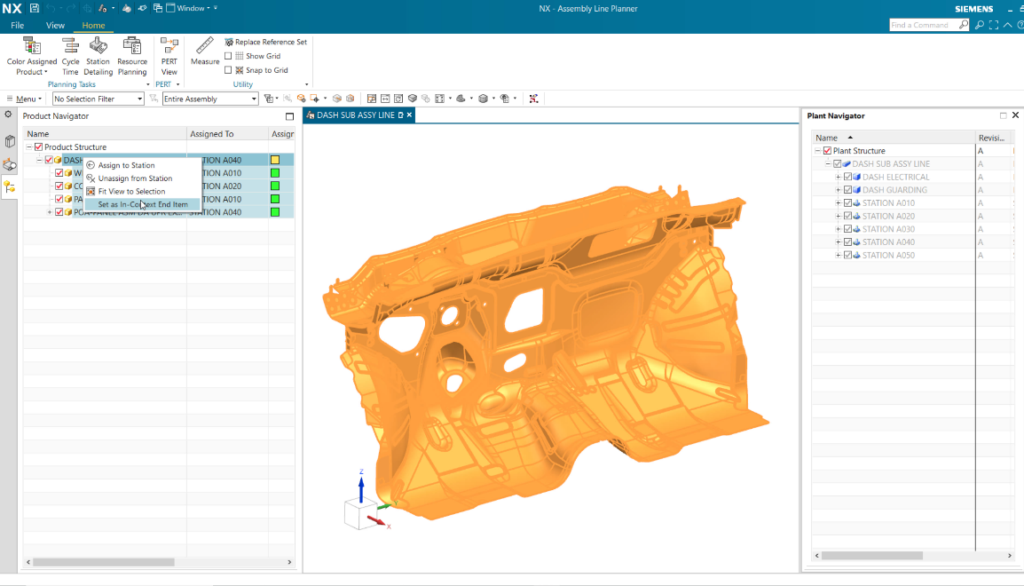Sort by the Assigned To column header
This screenshot has width=1024, height=586.
pyautogui.click(x=227, y=134)
